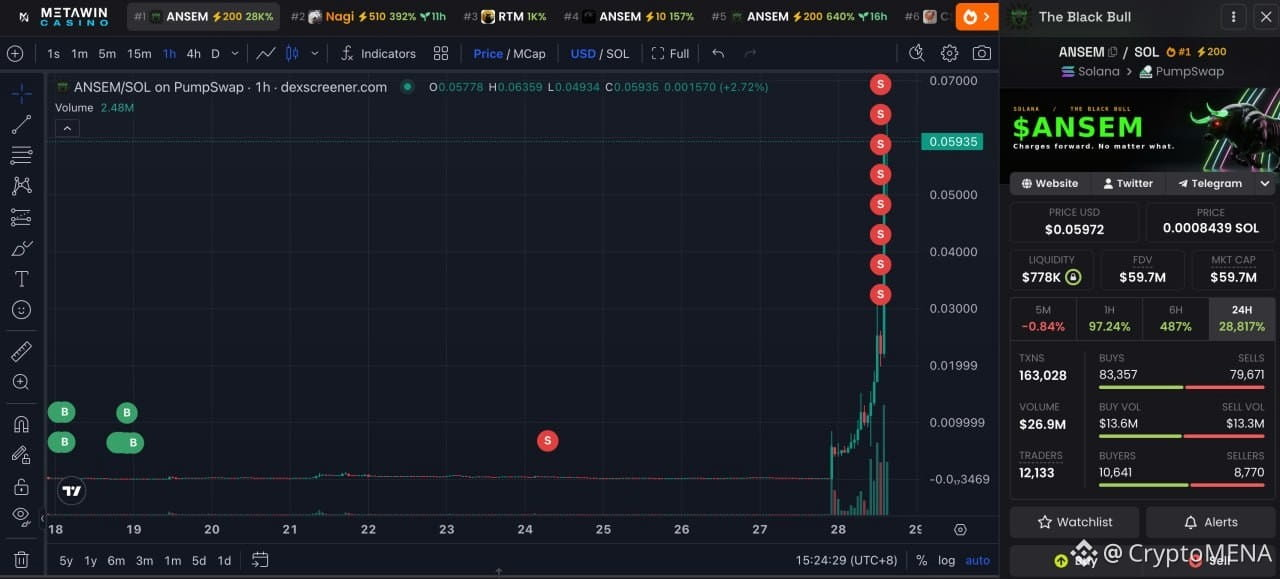Choose the line chart style

pos(265,53)
